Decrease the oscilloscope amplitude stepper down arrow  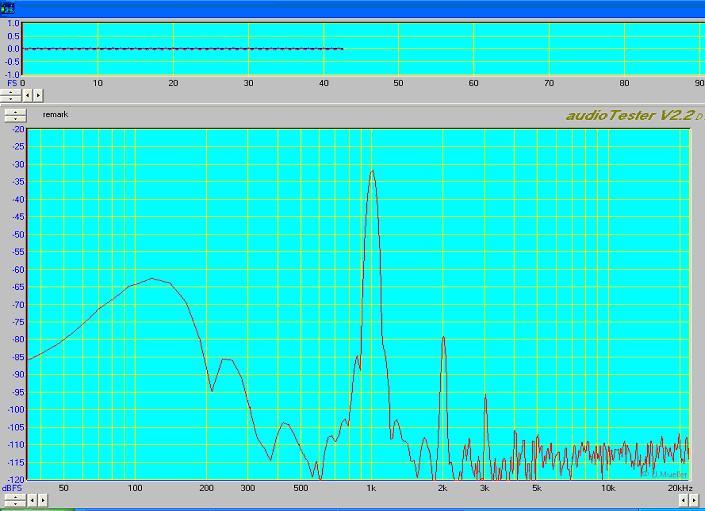11,98
